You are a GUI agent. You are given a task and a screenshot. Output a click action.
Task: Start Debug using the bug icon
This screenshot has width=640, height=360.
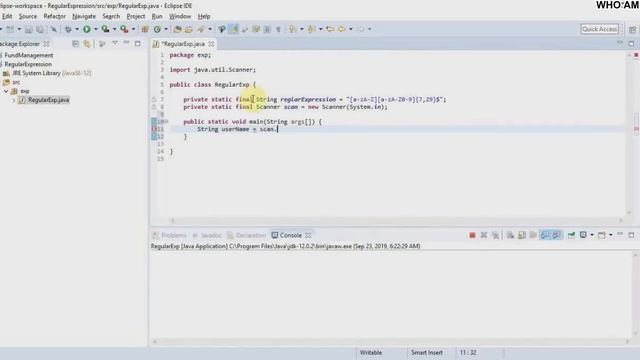pyautogui.click(x=68, y=29)
